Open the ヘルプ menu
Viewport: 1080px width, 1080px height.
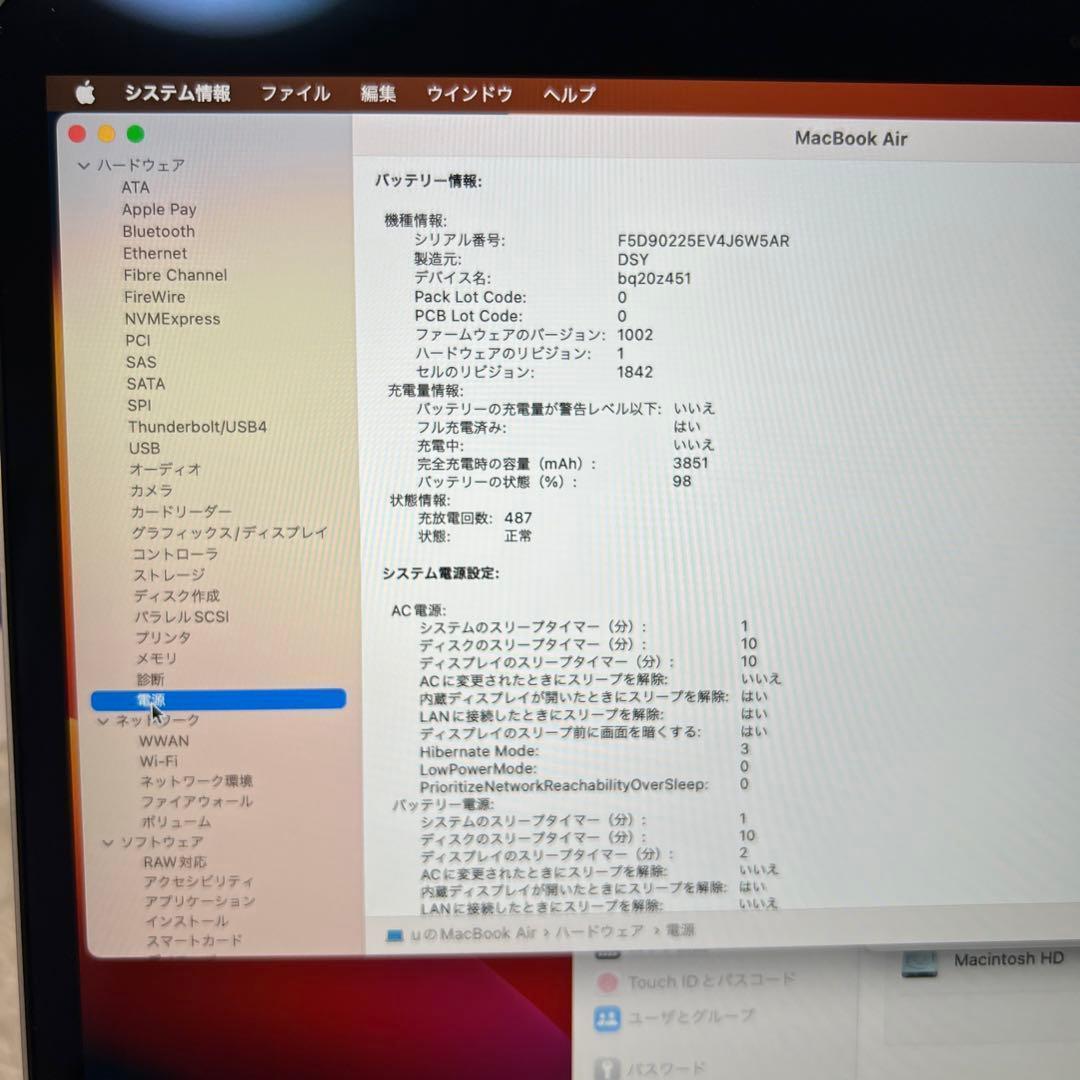click(566, 93)
